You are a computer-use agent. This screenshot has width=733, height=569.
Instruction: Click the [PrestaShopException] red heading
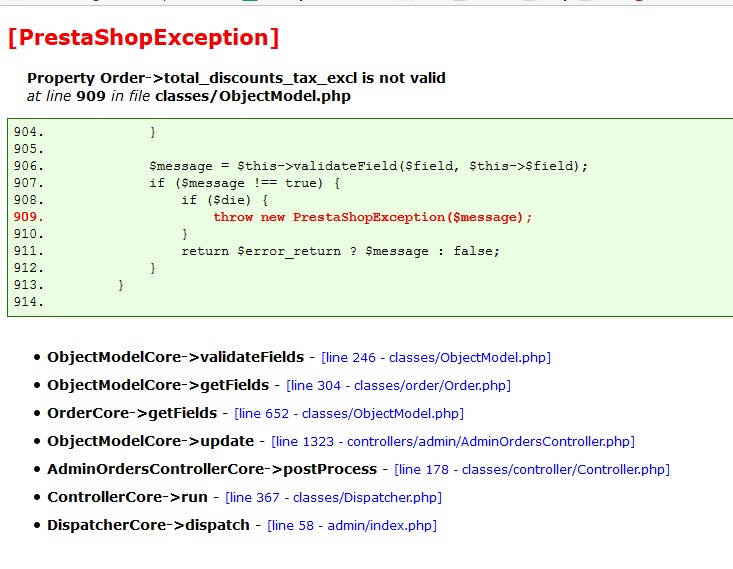144,37
